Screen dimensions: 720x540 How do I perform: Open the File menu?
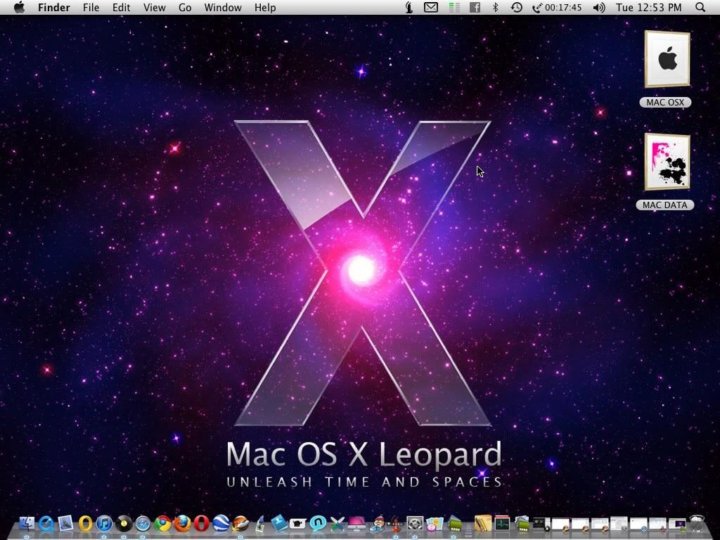pos(91,7)
